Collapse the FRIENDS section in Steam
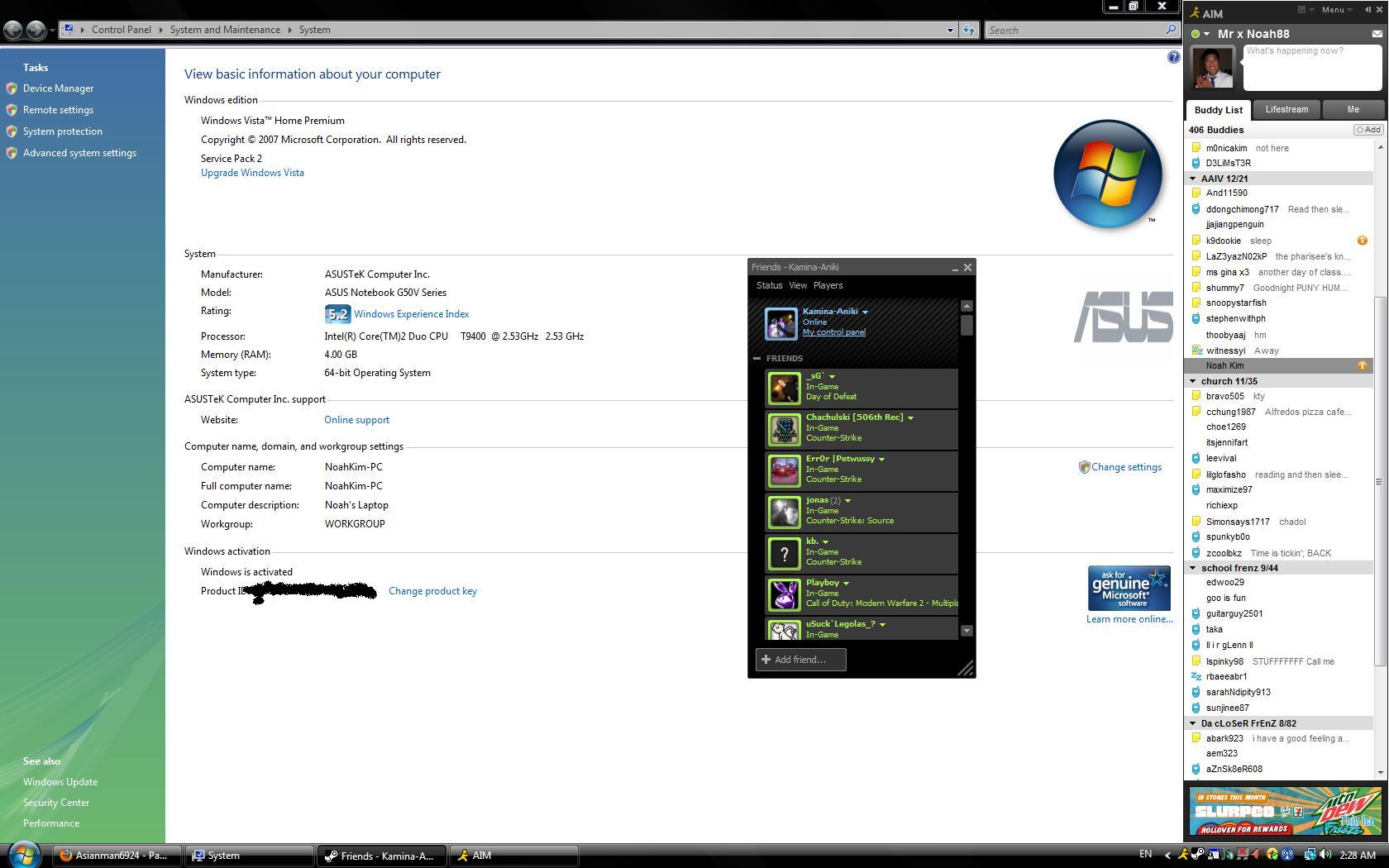This screenshot has height=868, width=1389. tap(757, 359)
